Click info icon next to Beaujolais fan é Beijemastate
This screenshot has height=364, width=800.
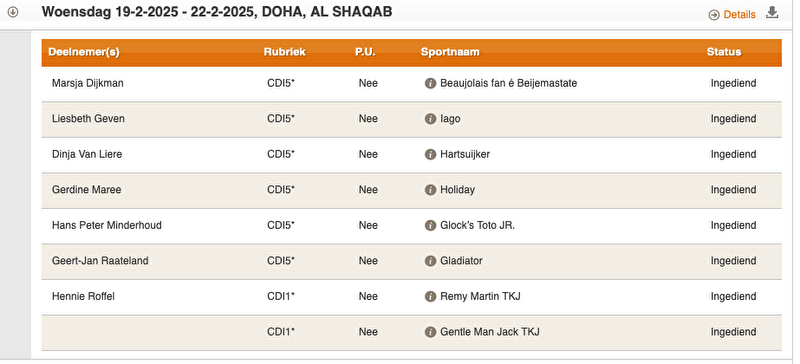431,83
